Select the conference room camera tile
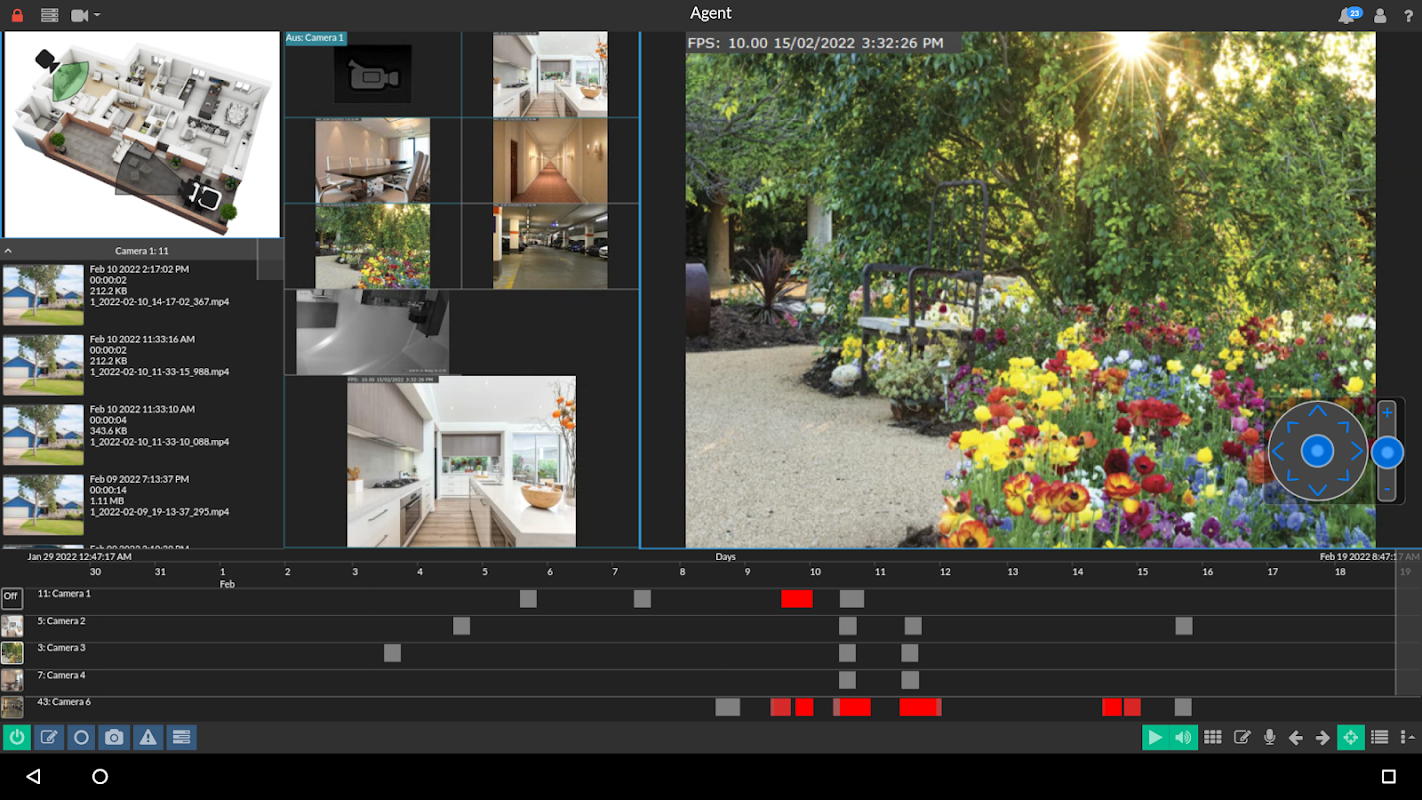The image size is (1422, 800). [x=373, y=160]
